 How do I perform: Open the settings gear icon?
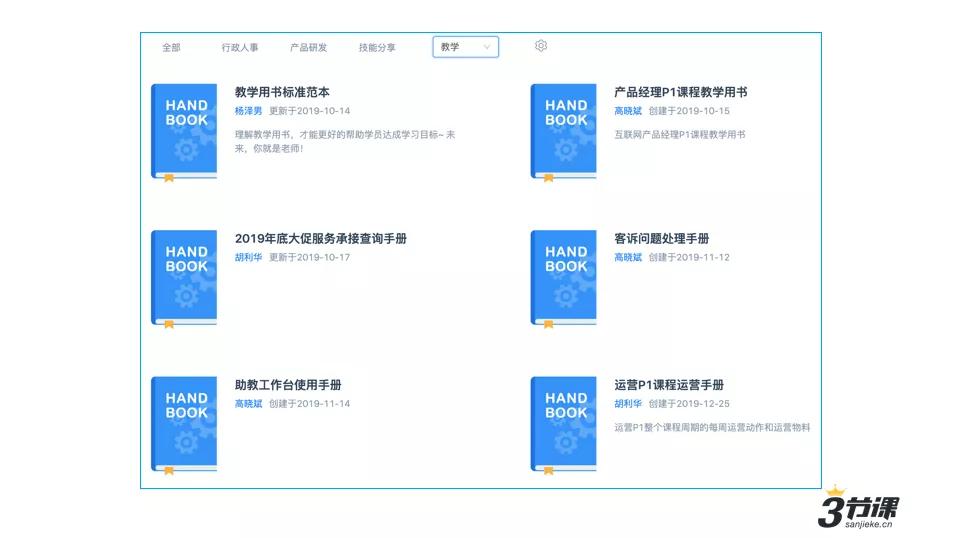(541, 46)
